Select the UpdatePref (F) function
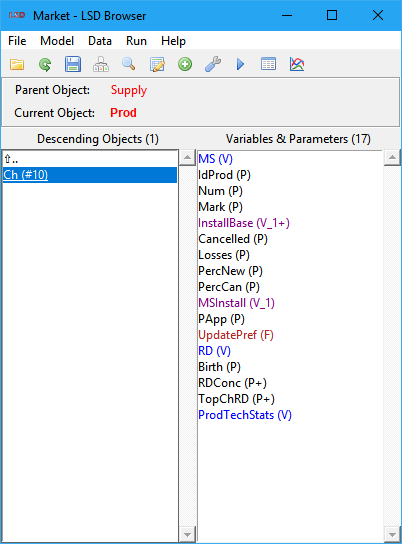Viewport: 402px width, 544px height. pyautogui.click(x=236, y=335)
